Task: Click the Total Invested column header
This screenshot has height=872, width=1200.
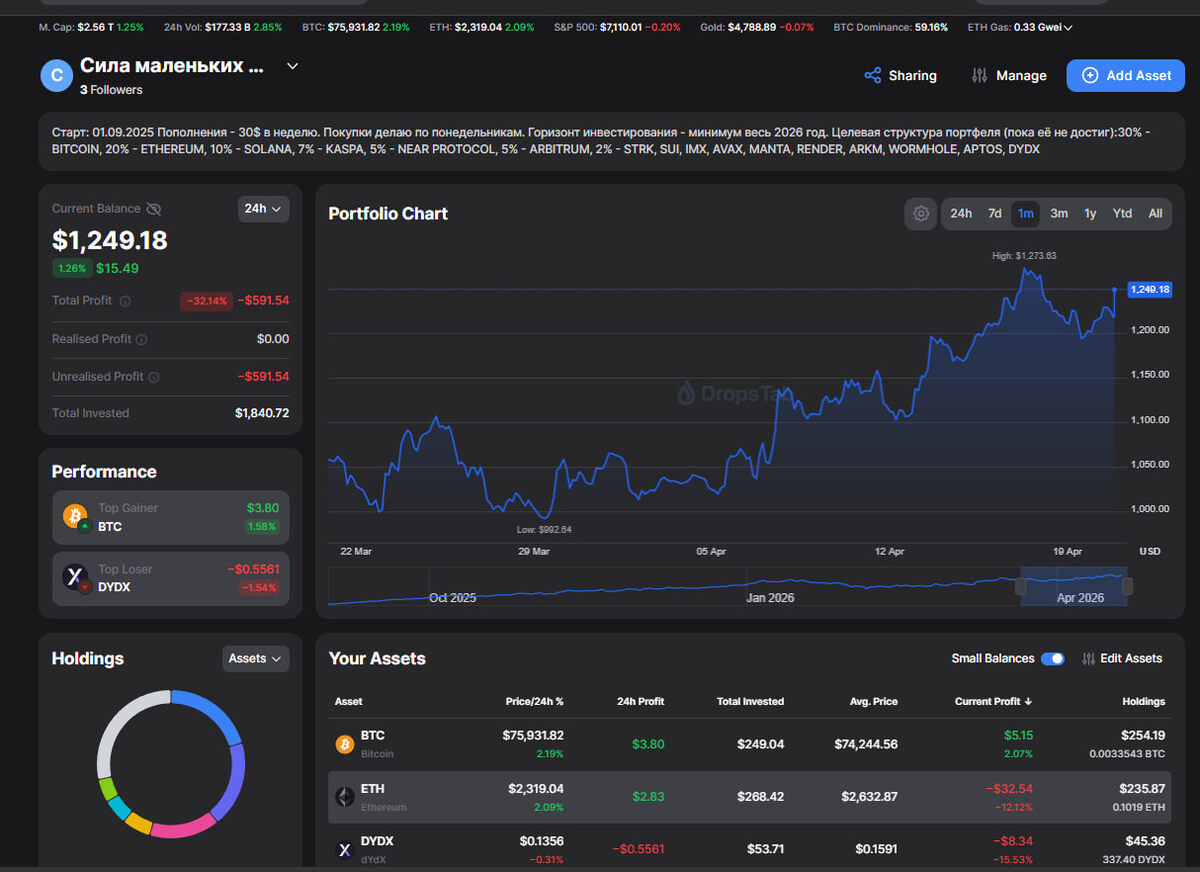Action: (750, 702)
